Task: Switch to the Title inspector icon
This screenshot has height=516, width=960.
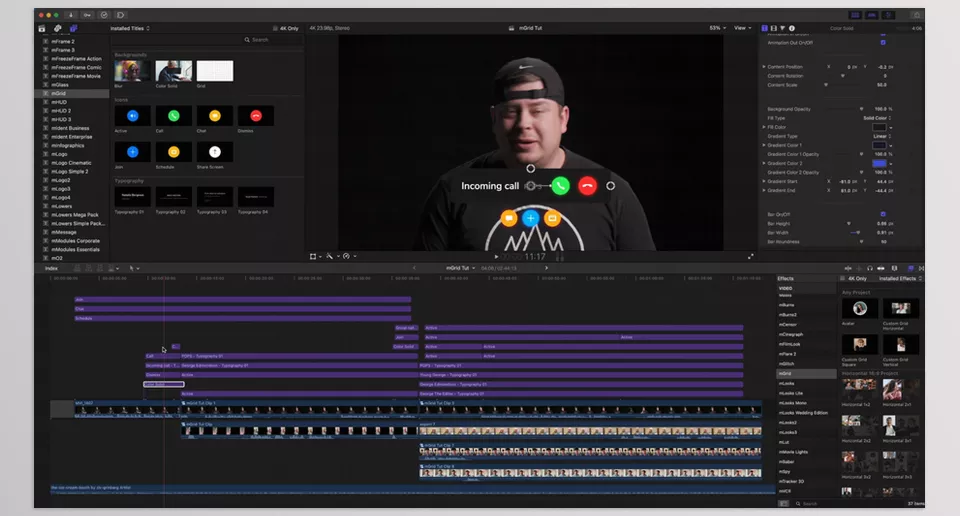Action: tap(764, 28)
